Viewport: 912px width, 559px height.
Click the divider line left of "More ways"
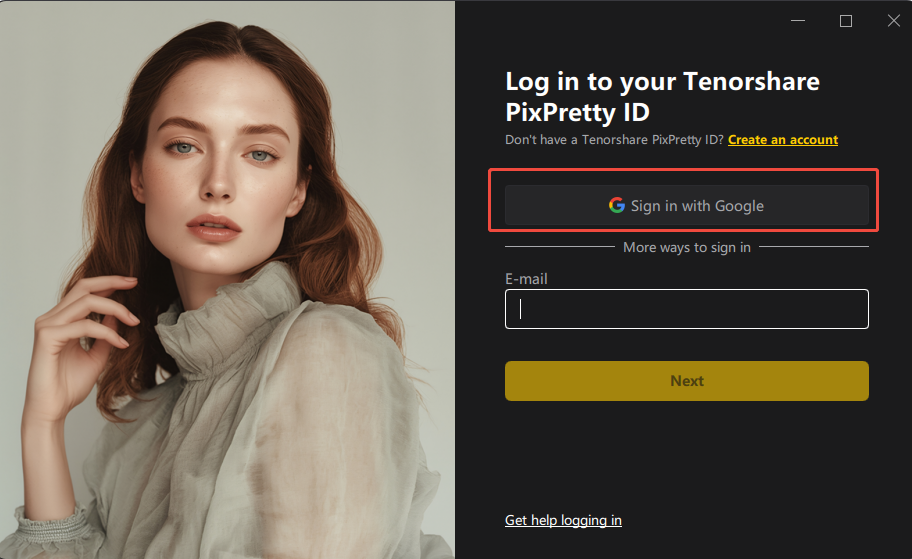coord(558,246)
